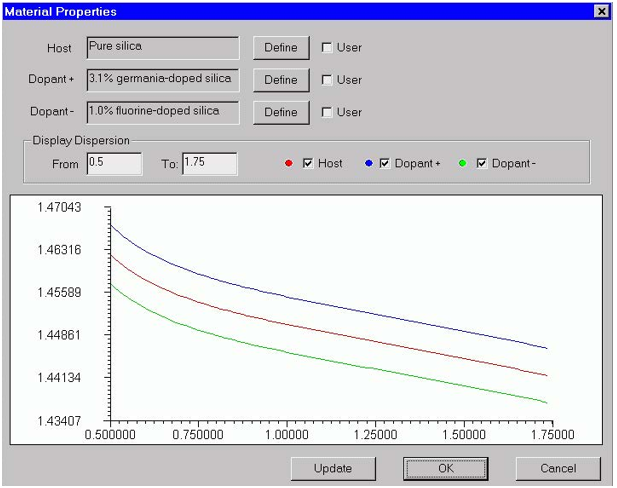
Task: Click the green Dopant - legend color dot
Action: (x=462, y=163)
